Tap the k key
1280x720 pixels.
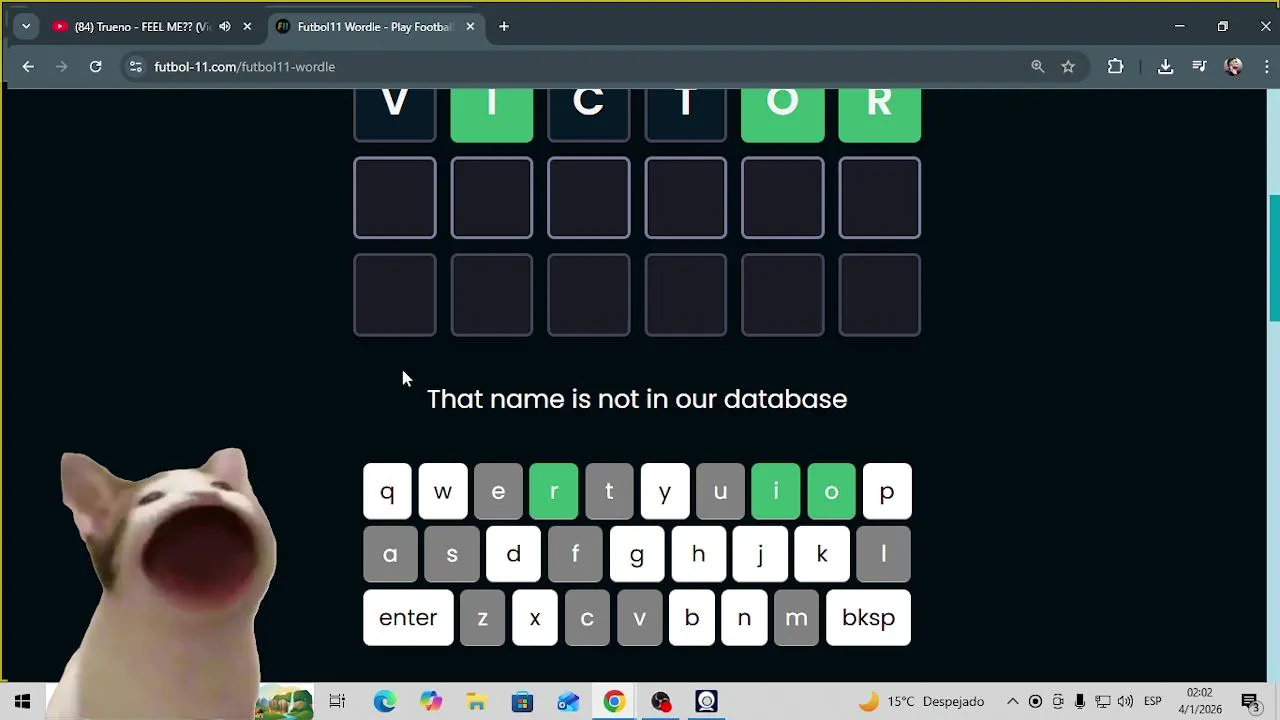click(x=822, y=555)
